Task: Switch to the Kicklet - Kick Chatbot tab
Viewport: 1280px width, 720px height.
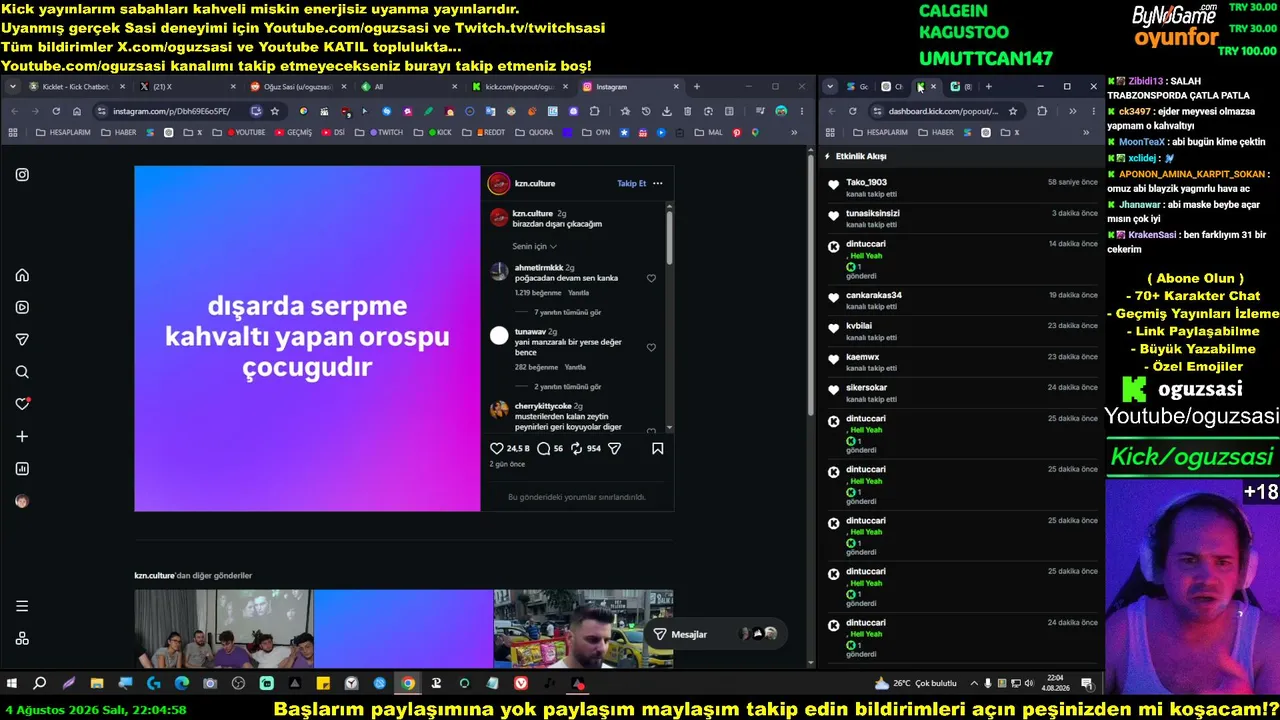Action: pos(76,87)
